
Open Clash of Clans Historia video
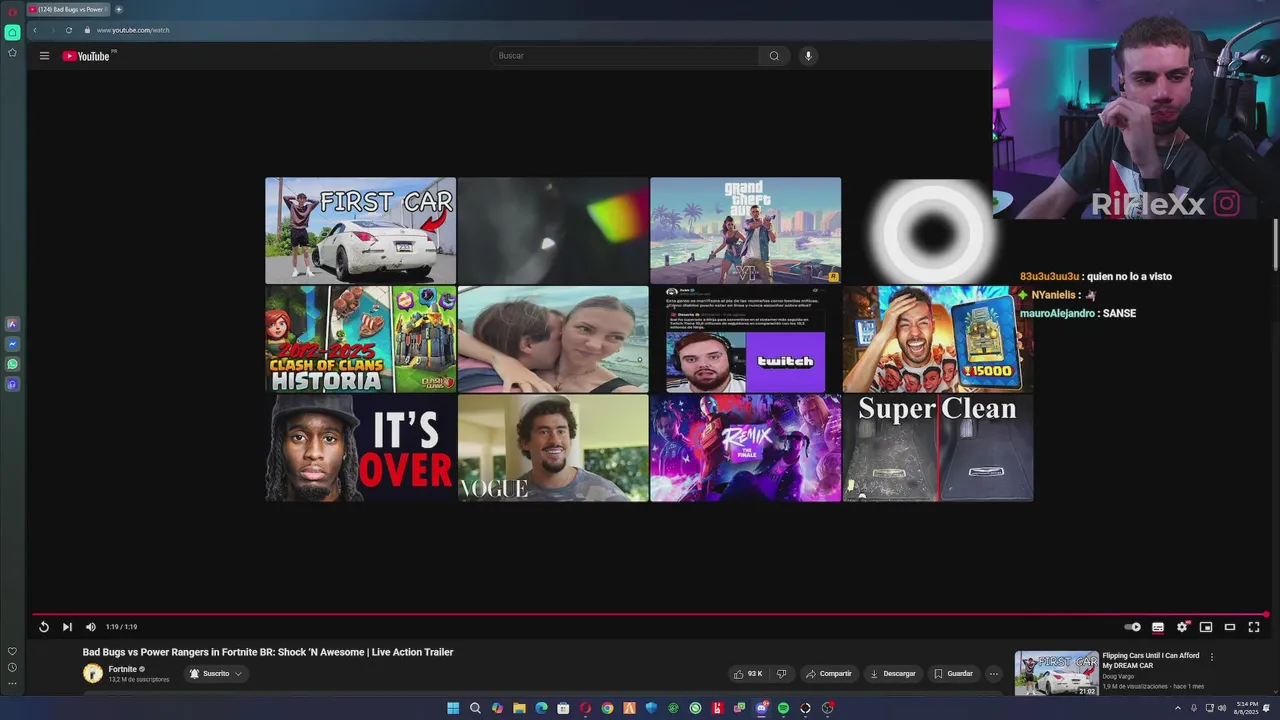click(x=360, y=339)
